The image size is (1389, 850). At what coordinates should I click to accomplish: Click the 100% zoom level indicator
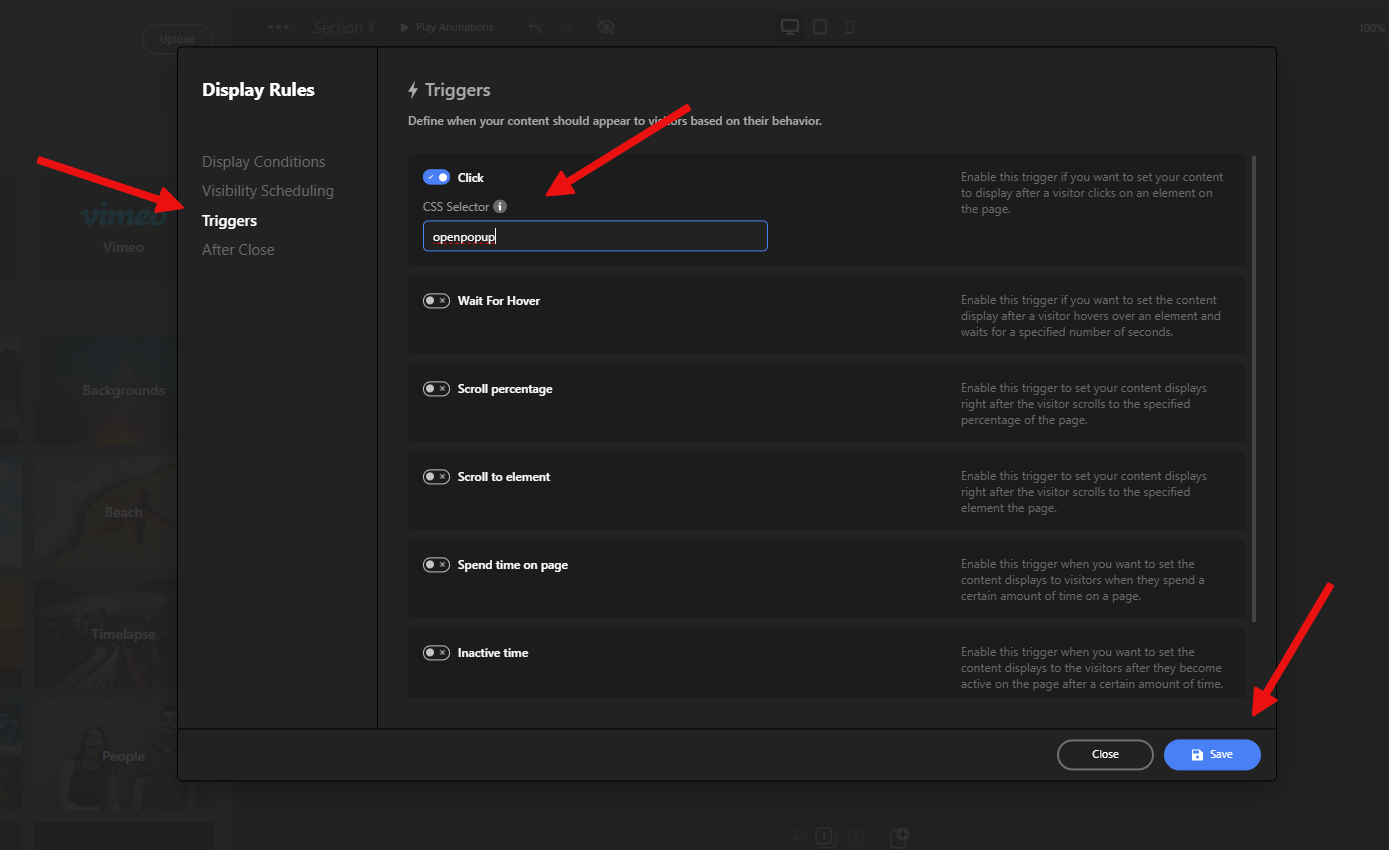(x=1371, y=28)
